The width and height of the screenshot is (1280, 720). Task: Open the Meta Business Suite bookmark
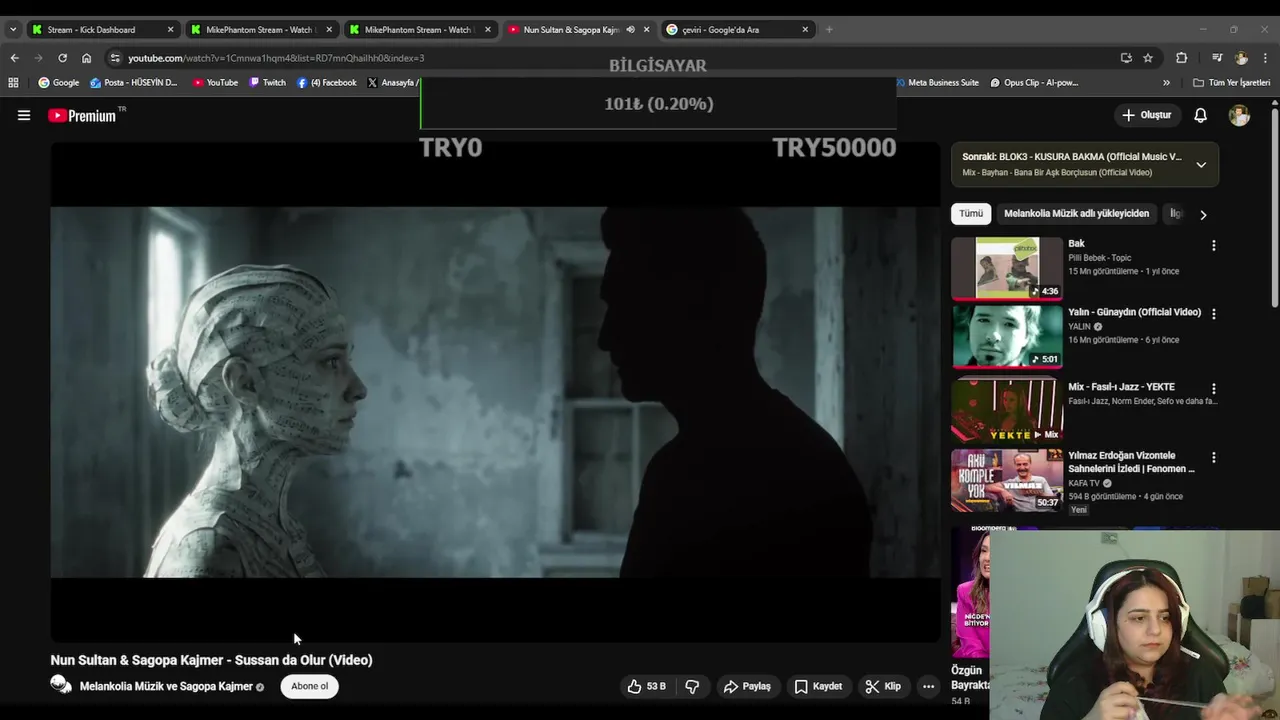[935, 83]
